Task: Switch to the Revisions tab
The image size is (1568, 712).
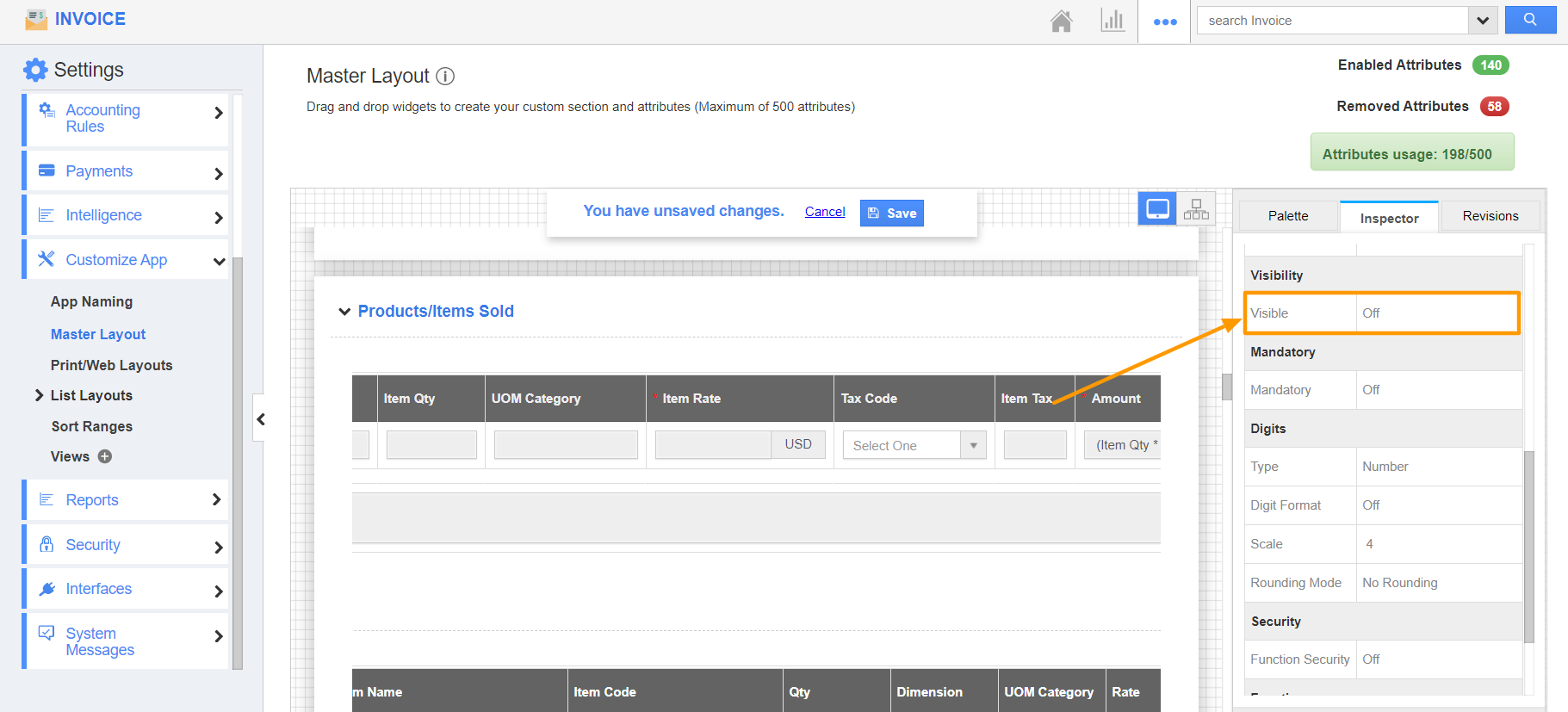Action: point(1491,216)
